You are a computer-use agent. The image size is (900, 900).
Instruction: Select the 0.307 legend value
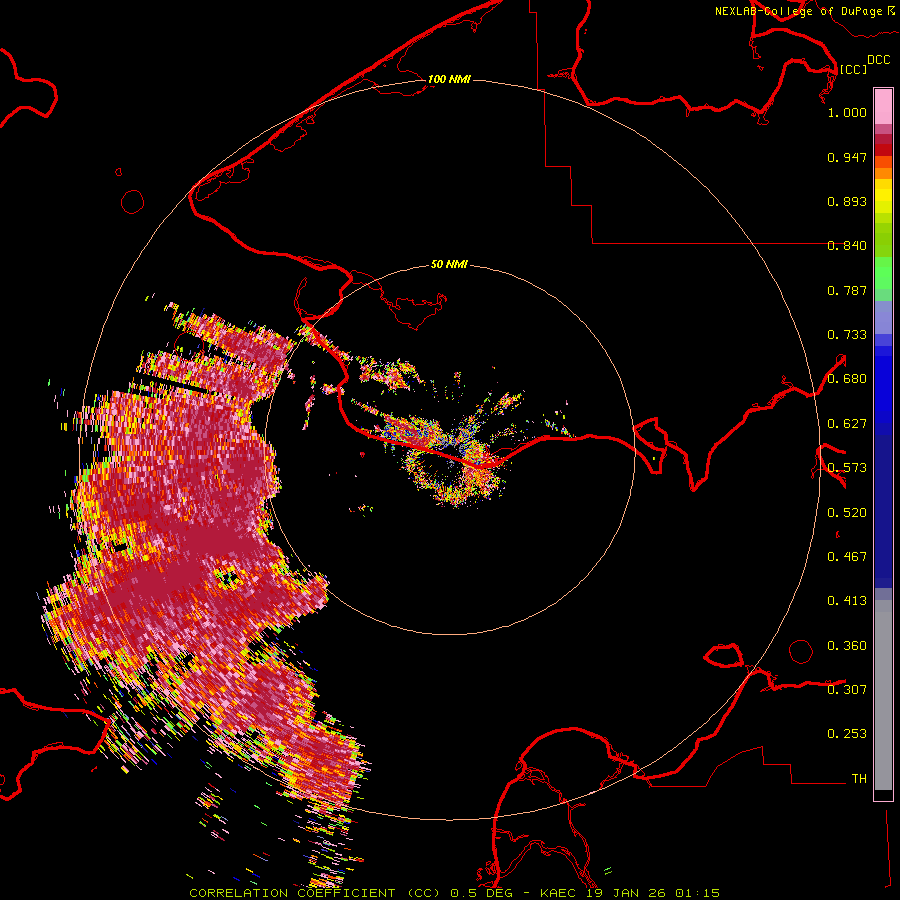(847, 689)
